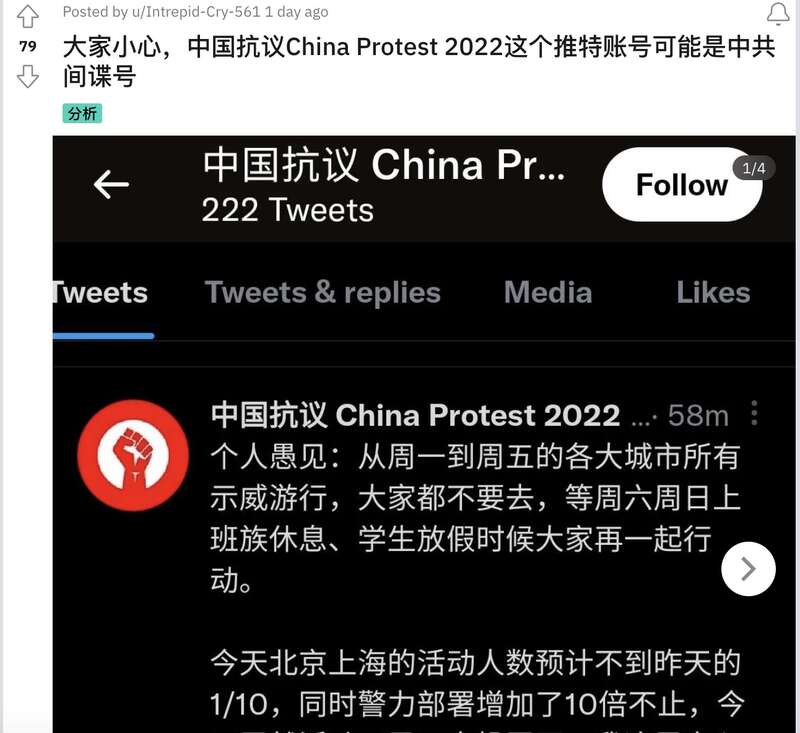Open tweet options three-dot menu
This screenshot has width=800, height=733.
pos(755,413)
